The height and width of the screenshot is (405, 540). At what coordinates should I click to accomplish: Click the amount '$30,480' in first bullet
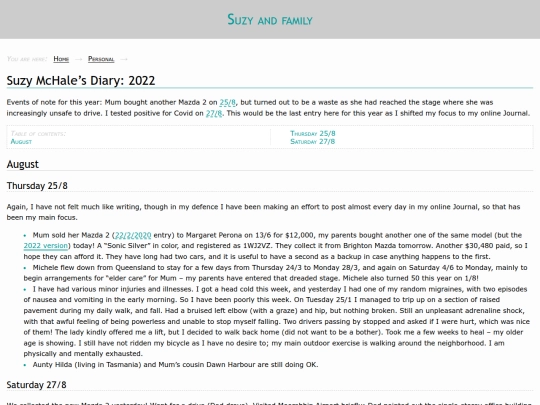pyautogui.click(x=479, y=246)
